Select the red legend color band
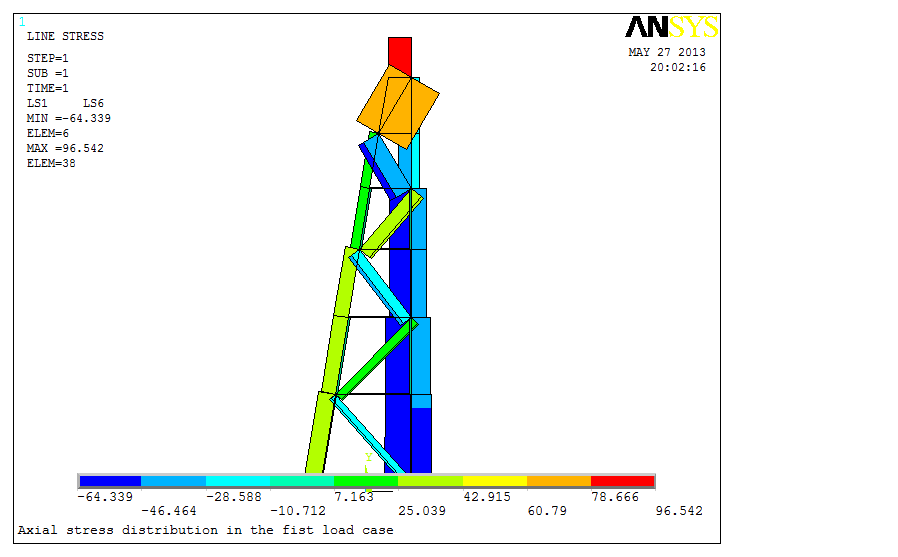The width and height of the screenshot is (898, 557). point(622,481)
